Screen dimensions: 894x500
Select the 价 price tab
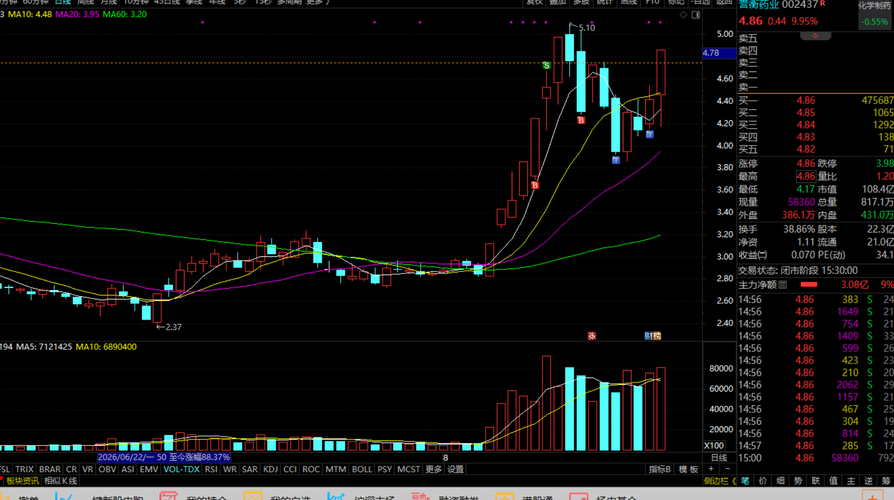point(763,481)
